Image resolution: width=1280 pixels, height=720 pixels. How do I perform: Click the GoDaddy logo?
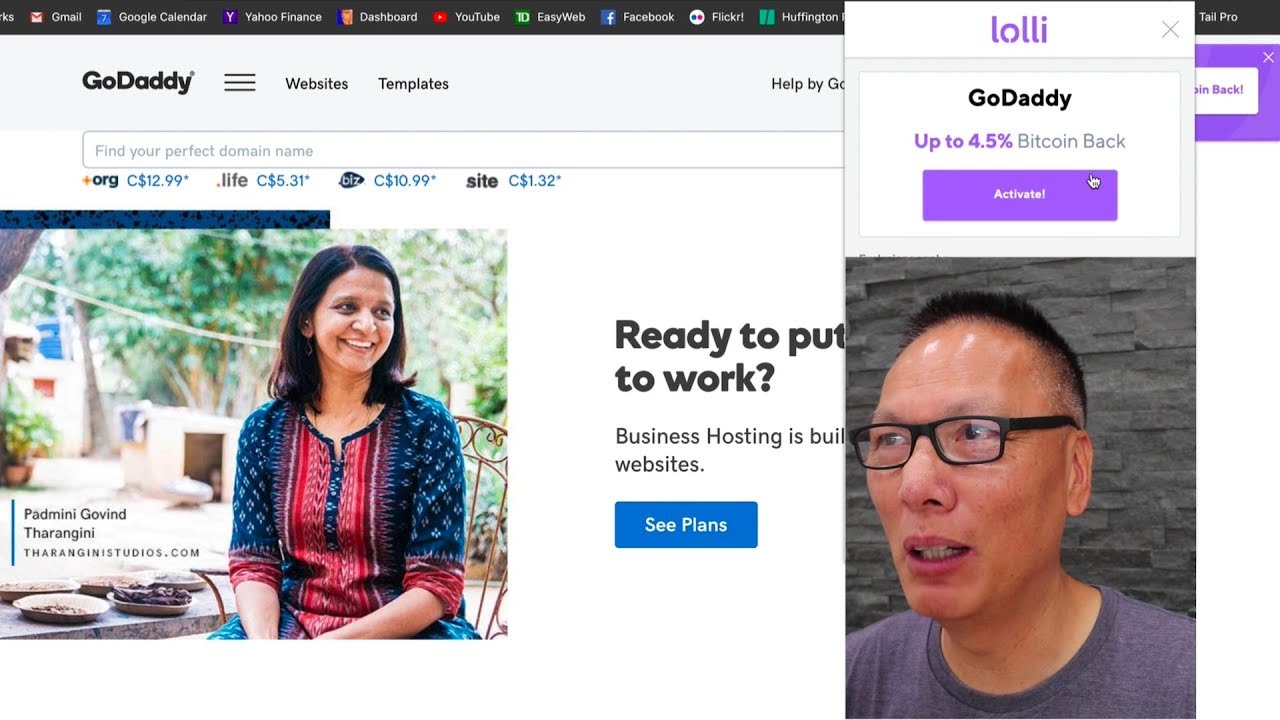point(138,82)
